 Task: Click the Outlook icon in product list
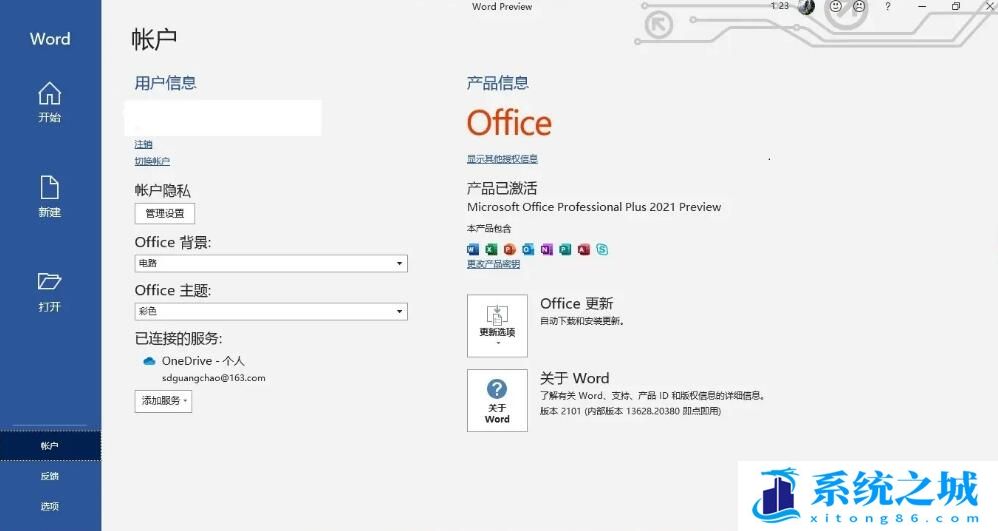click(x=528, y=249)
